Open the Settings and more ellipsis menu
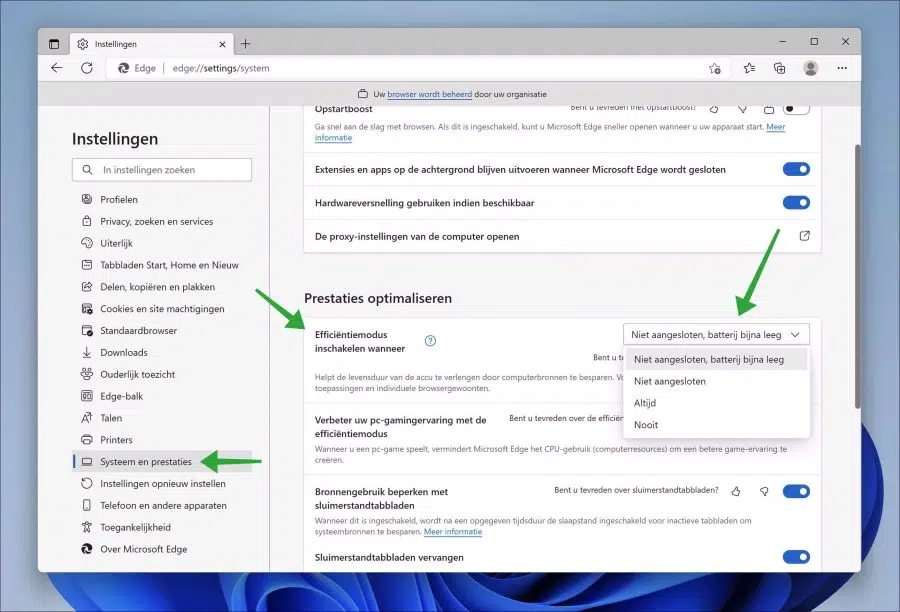 coord(842,68)
